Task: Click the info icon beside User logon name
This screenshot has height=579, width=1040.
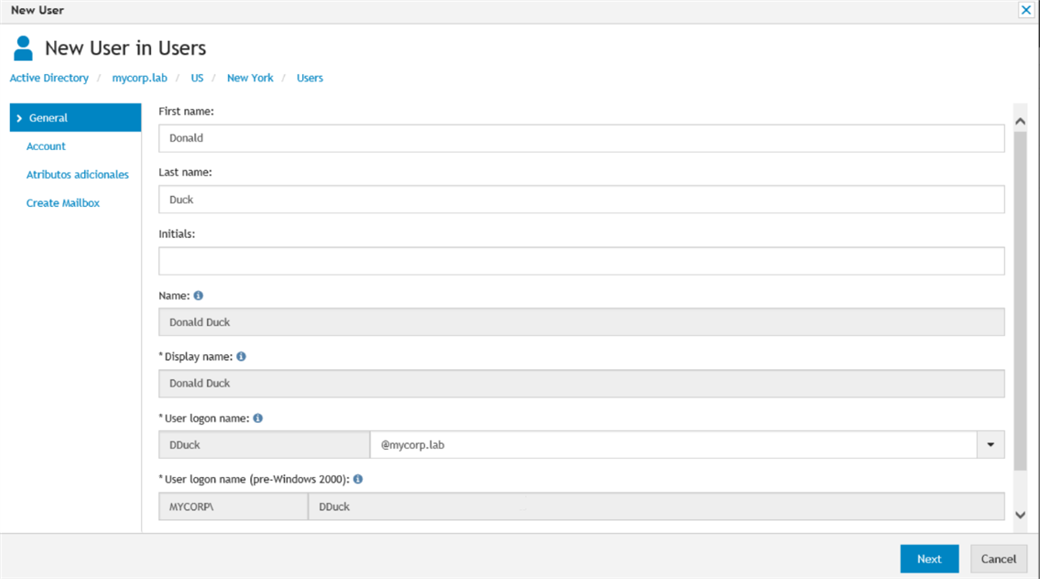Action: click(258, 418)
